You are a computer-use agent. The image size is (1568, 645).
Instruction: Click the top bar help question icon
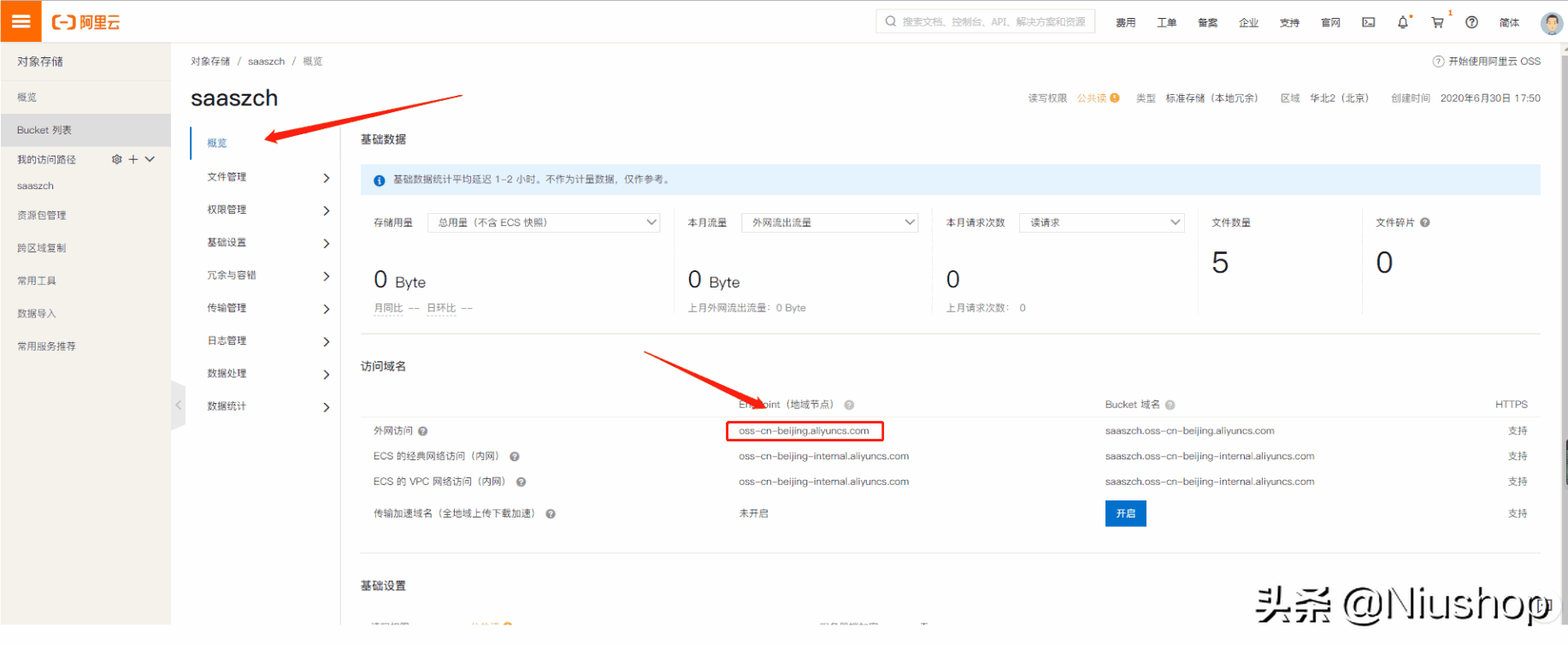pos(1471,22)
